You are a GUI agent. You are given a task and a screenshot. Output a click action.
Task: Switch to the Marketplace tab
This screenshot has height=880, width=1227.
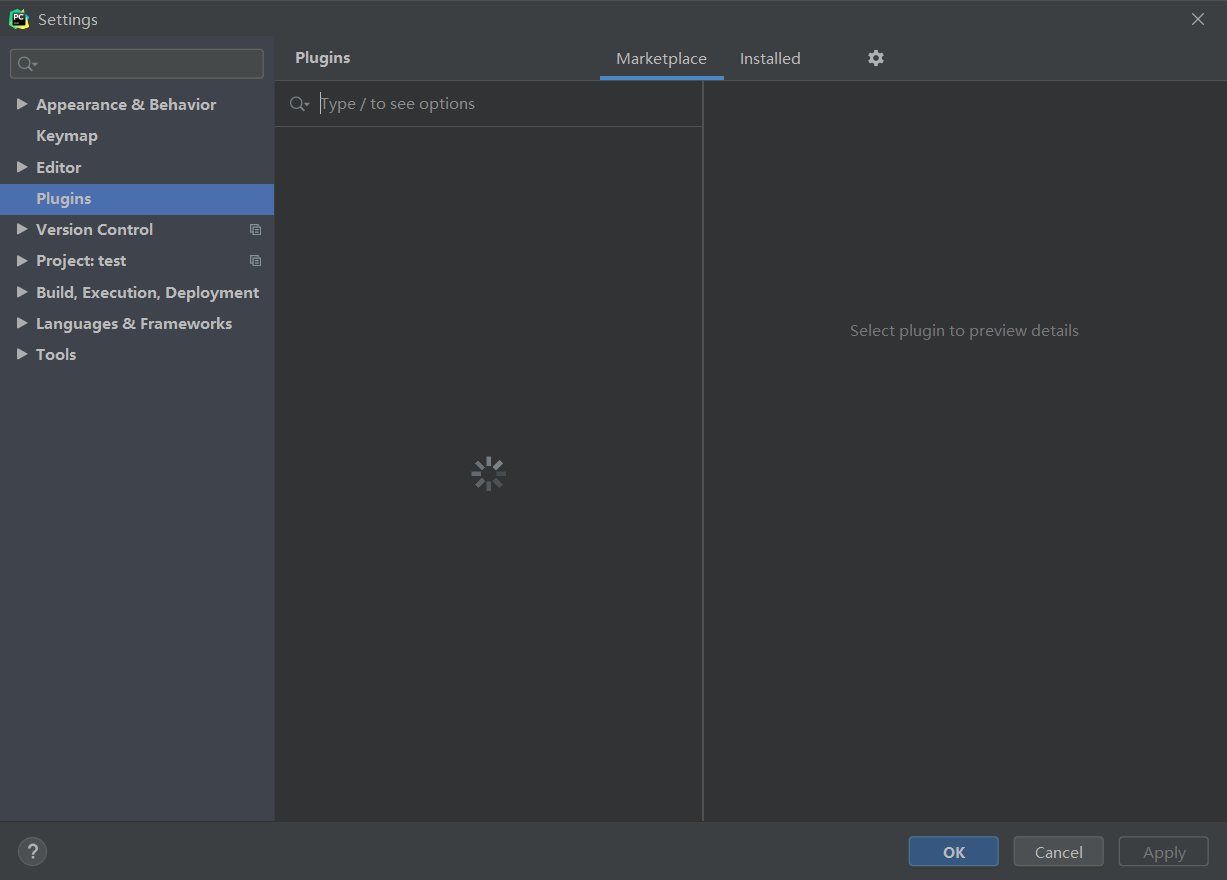[661, 59]
